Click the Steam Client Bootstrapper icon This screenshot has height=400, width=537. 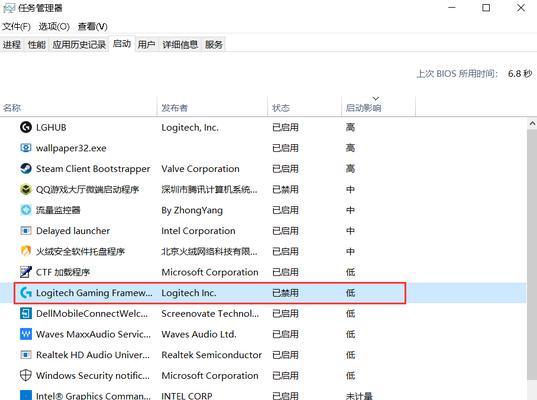coord(26,168)
